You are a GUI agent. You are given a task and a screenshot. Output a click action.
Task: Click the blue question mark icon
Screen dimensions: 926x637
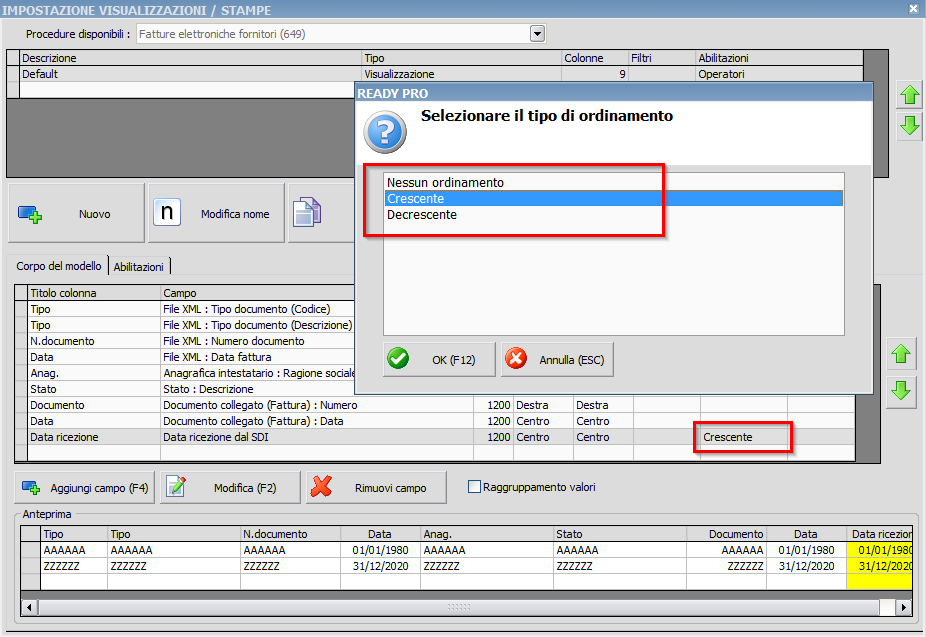(385, 132)
